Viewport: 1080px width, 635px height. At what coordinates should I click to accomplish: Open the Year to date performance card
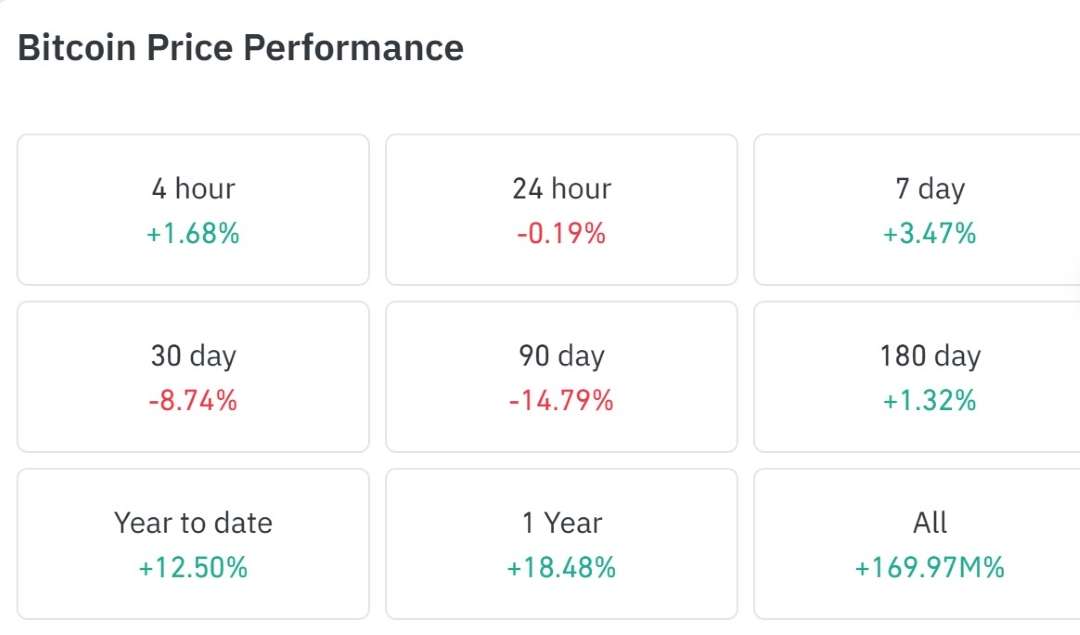pyautogui.click(x=192, y=542)
